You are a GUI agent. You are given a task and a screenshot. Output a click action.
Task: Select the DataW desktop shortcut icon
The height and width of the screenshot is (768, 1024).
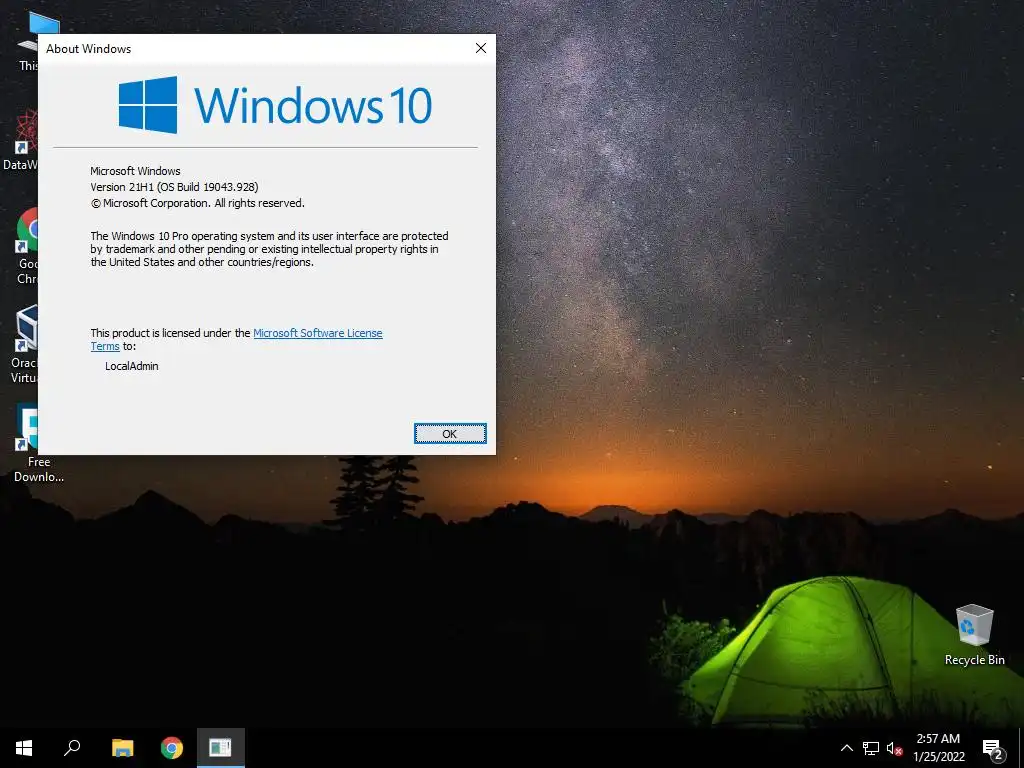[20, 140]
